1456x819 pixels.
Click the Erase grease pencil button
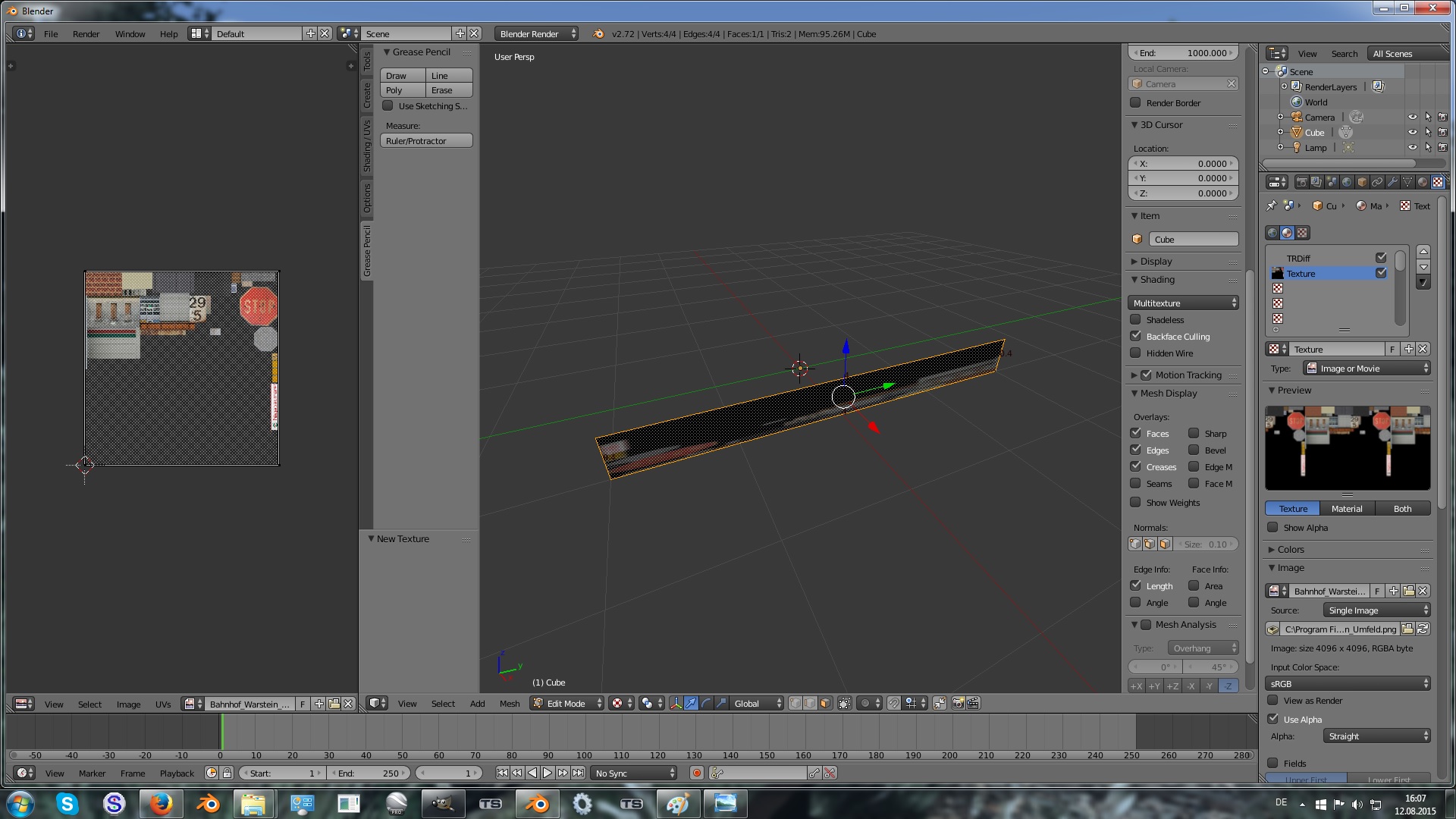(x=448, y=90)
